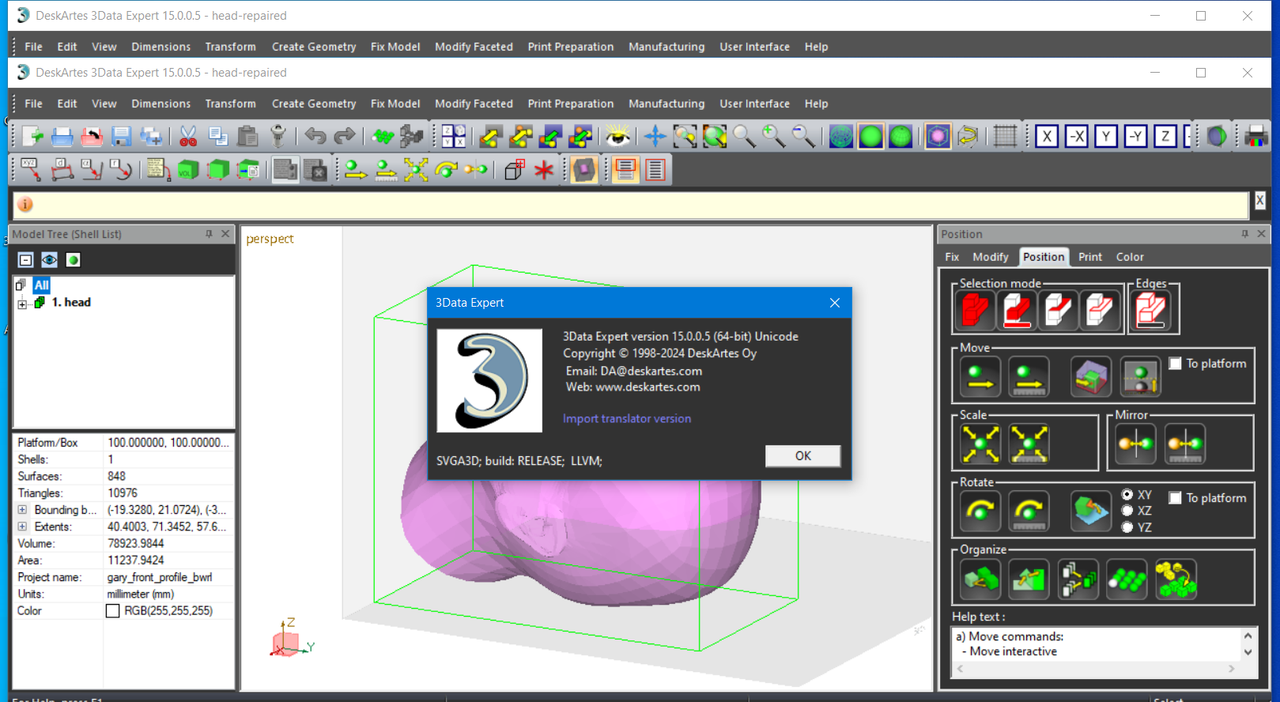
Task: Expand the Extents property row
Action: coord(22,527)
